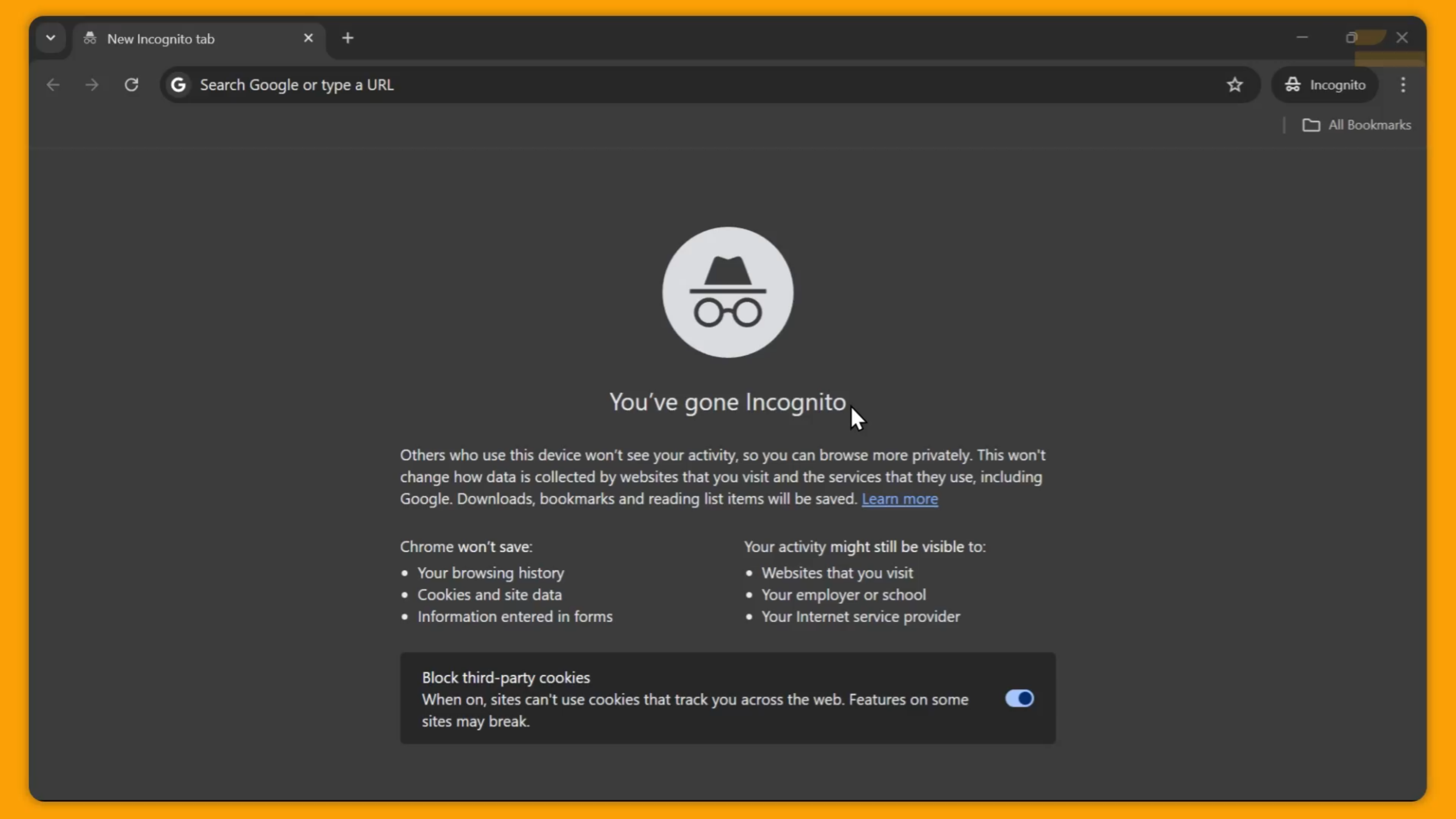Image resolution: width=1456 pixels, height=819 pixels.
Task: Click 'Your Internet service provider' bullet text
Action: point(861,617)
